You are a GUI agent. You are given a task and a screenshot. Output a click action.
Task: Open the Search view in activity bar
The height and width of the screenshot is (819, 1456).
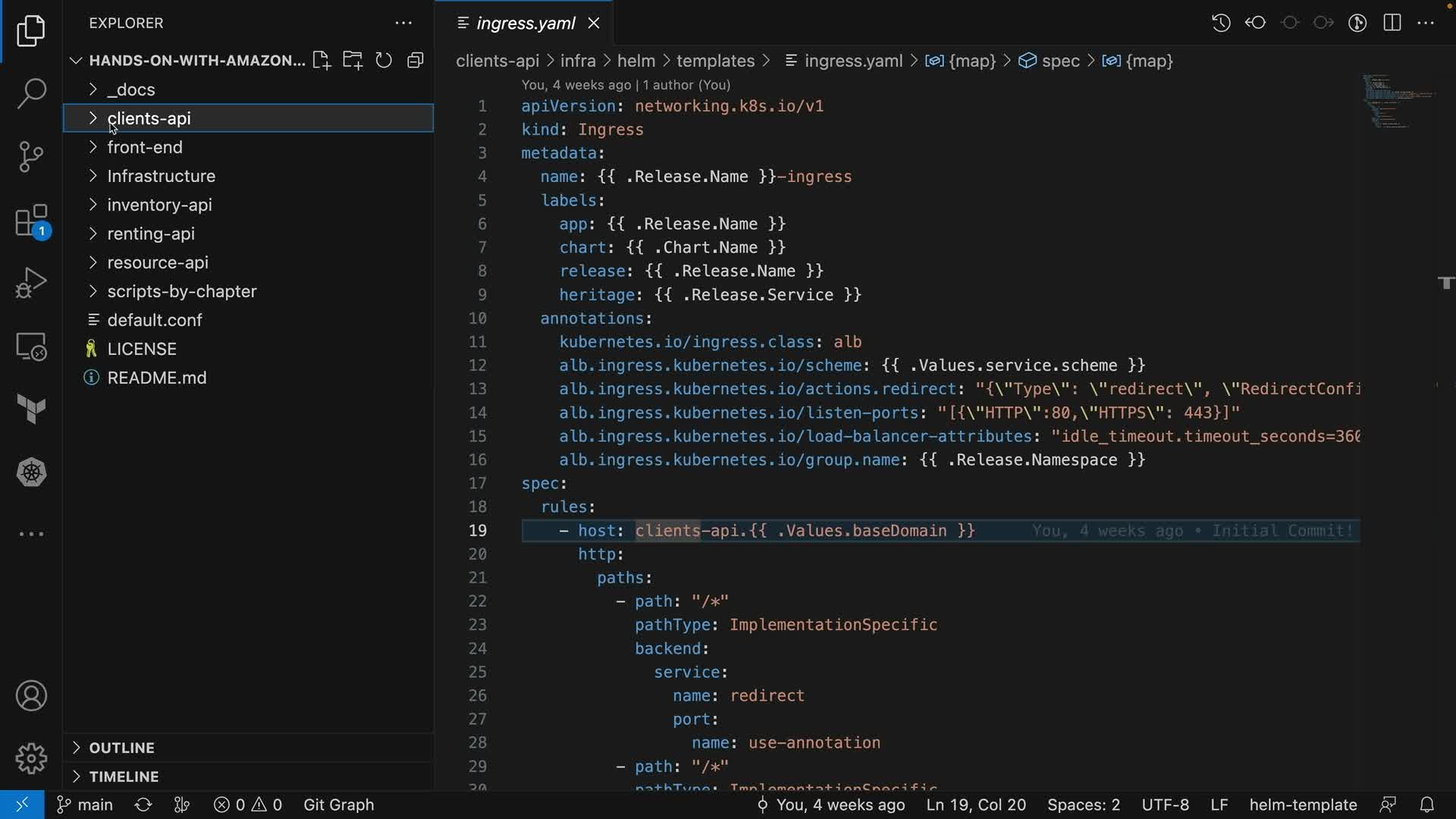pyautogui.click(x=31, y=94)
